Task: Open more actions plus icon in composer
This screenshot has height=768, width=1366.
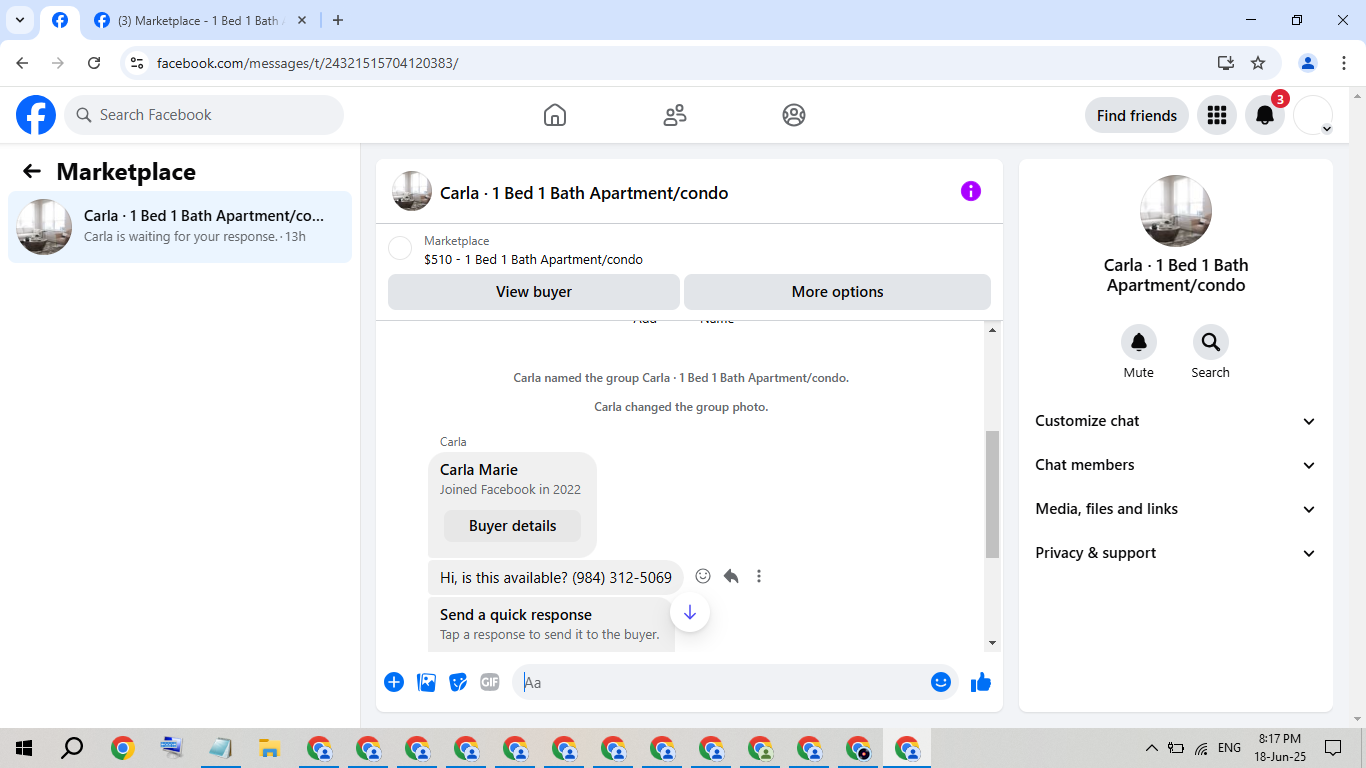Action: [394, 682]
